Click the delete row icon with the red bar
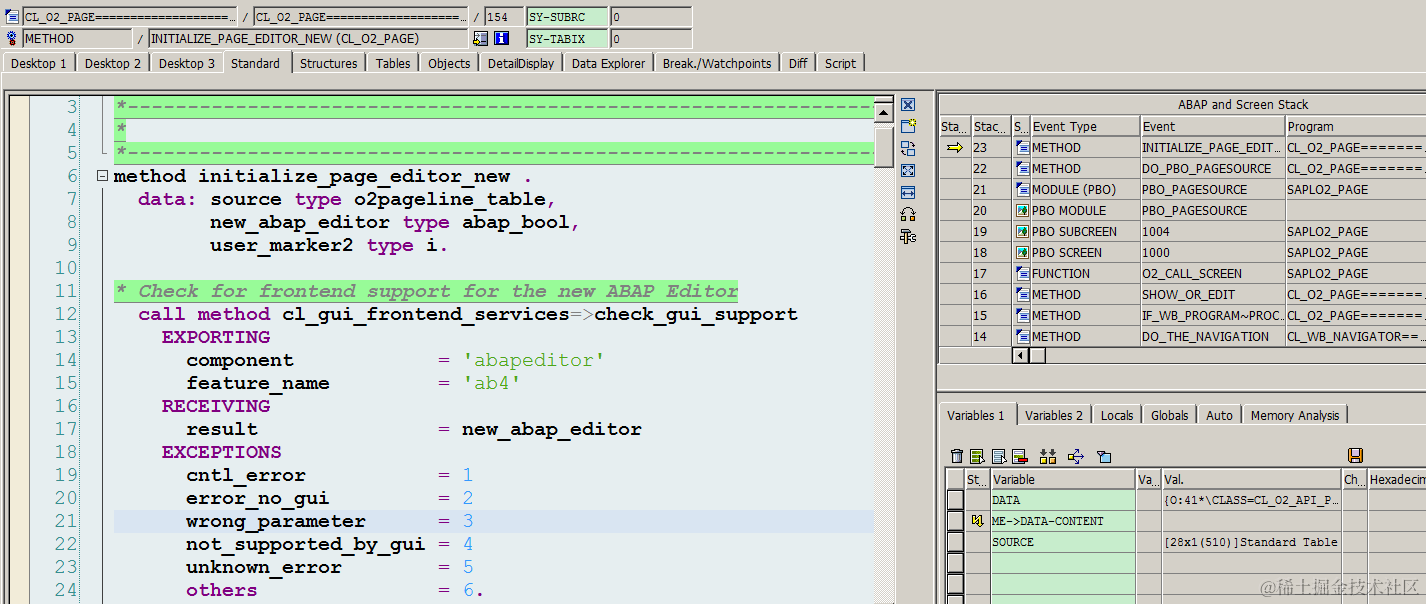Image resolution: width=1426 pixels, height=604 pixels. (1019, 456)
